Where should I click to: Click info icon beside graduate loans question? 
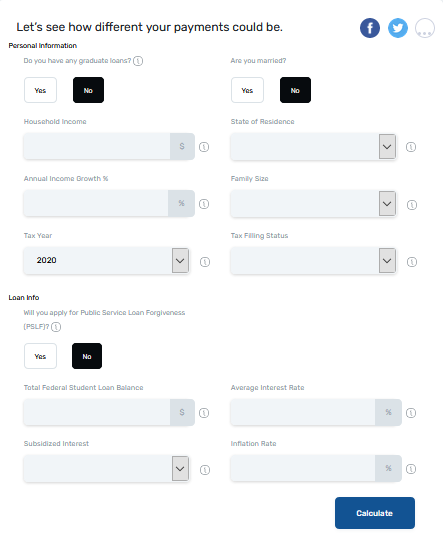coord(138,61)
